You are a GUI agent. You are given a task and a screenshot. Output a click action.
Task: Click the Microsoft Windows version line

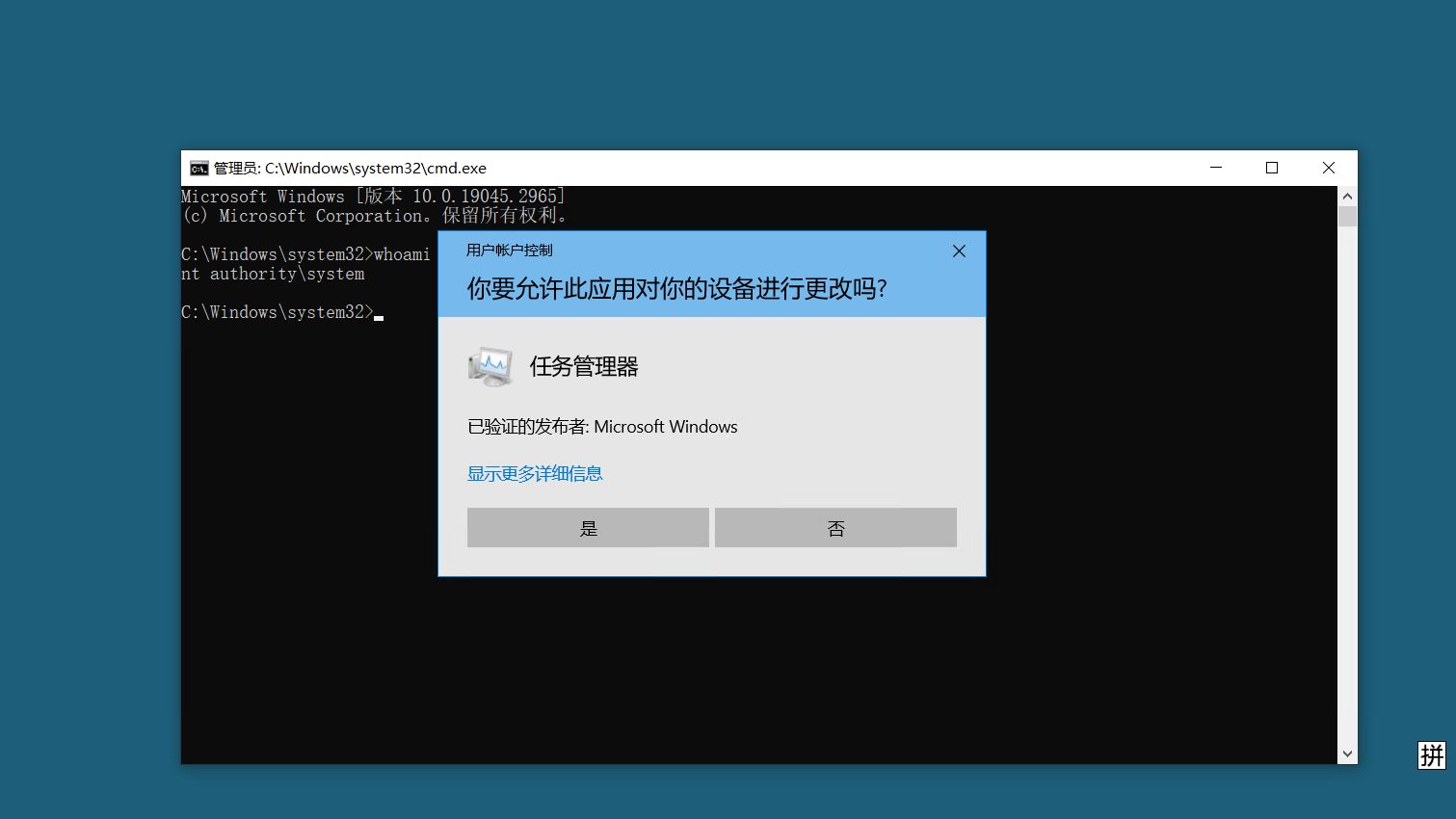tap(373, 196)
